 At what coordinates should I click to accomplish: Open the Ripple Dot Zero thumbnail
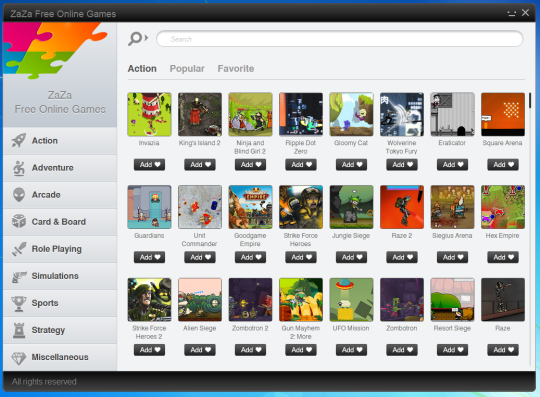(x=301, y=114)
